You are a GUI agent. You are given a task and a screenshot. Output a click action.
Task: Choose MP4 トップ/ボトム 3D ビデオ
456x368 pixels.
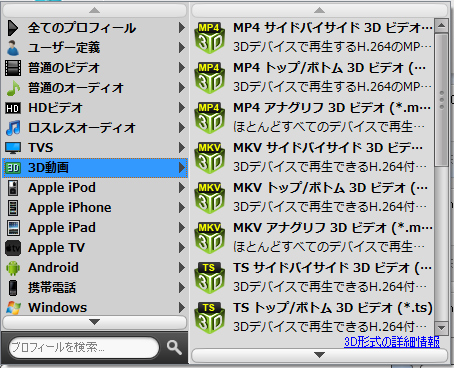coord(313,78)
